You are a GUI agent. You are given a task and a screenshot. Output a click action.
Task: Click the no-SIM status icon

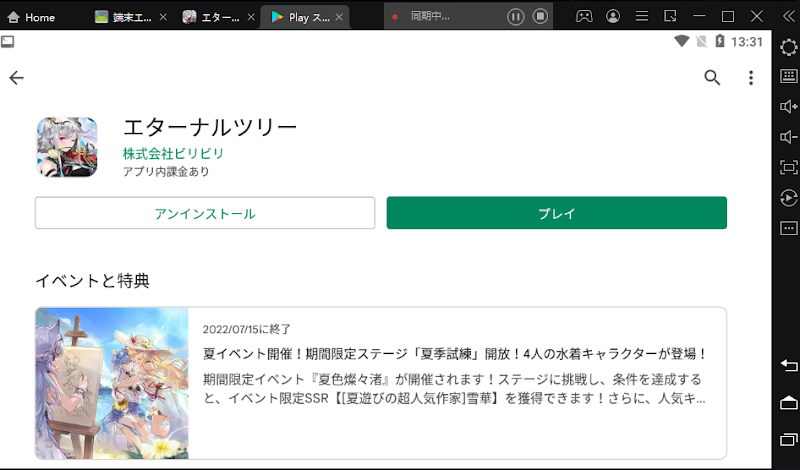point(702,41)
